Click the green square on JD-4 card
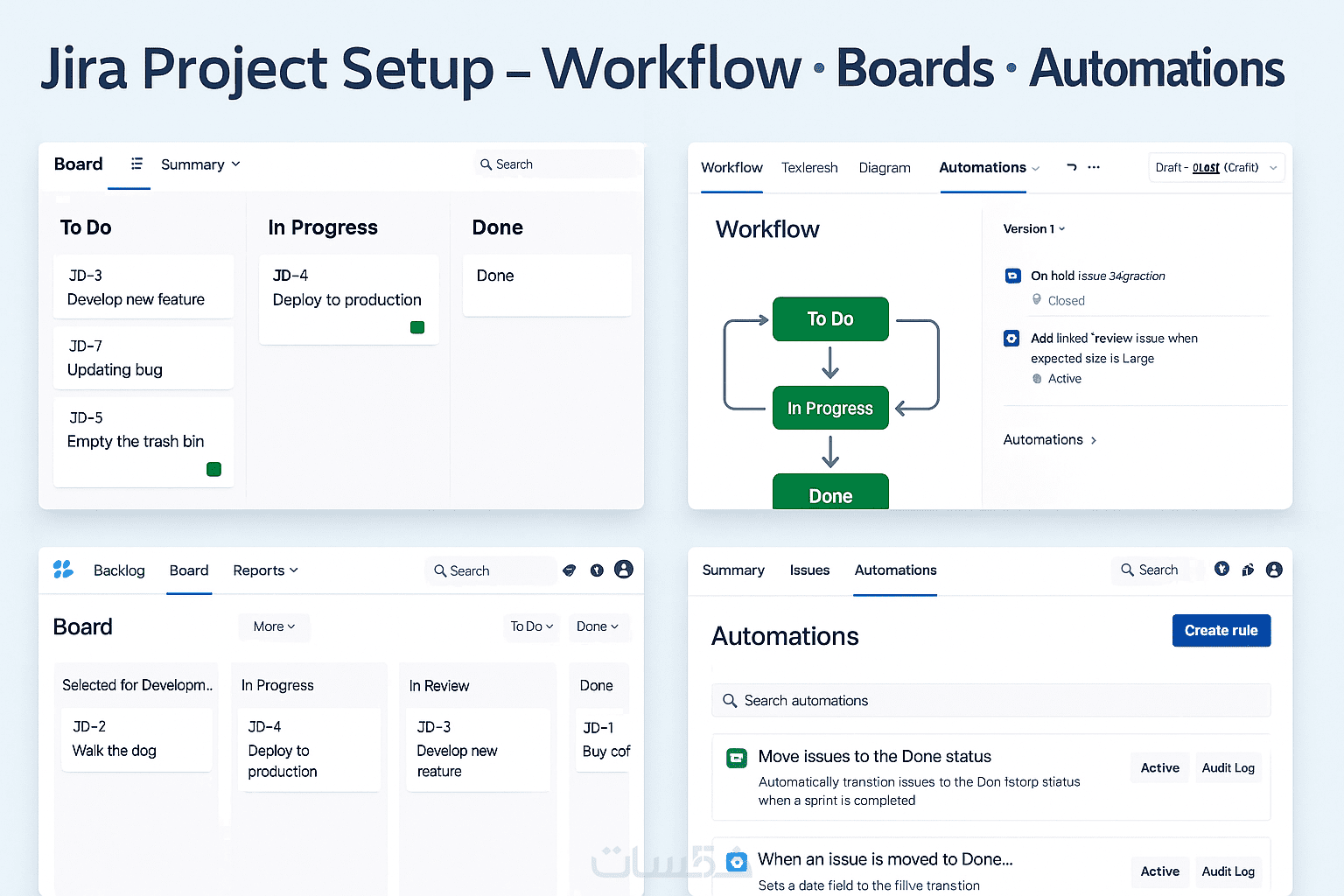Image resolution: width=1344 pixels, height=896 pixels. pos(417,327)
